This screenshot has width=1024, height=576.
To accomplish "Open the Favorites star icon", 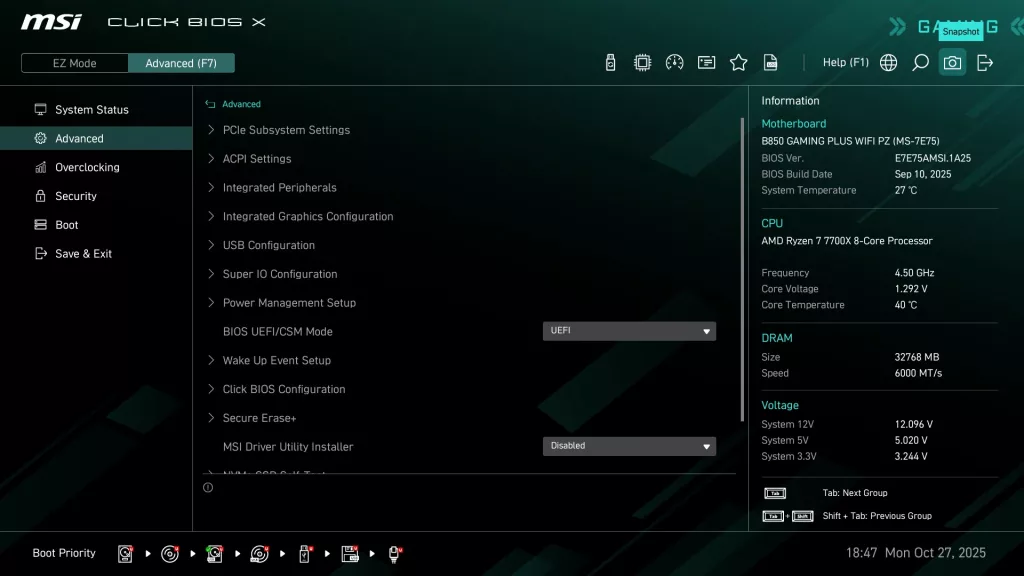I will (x=738, y=62).
